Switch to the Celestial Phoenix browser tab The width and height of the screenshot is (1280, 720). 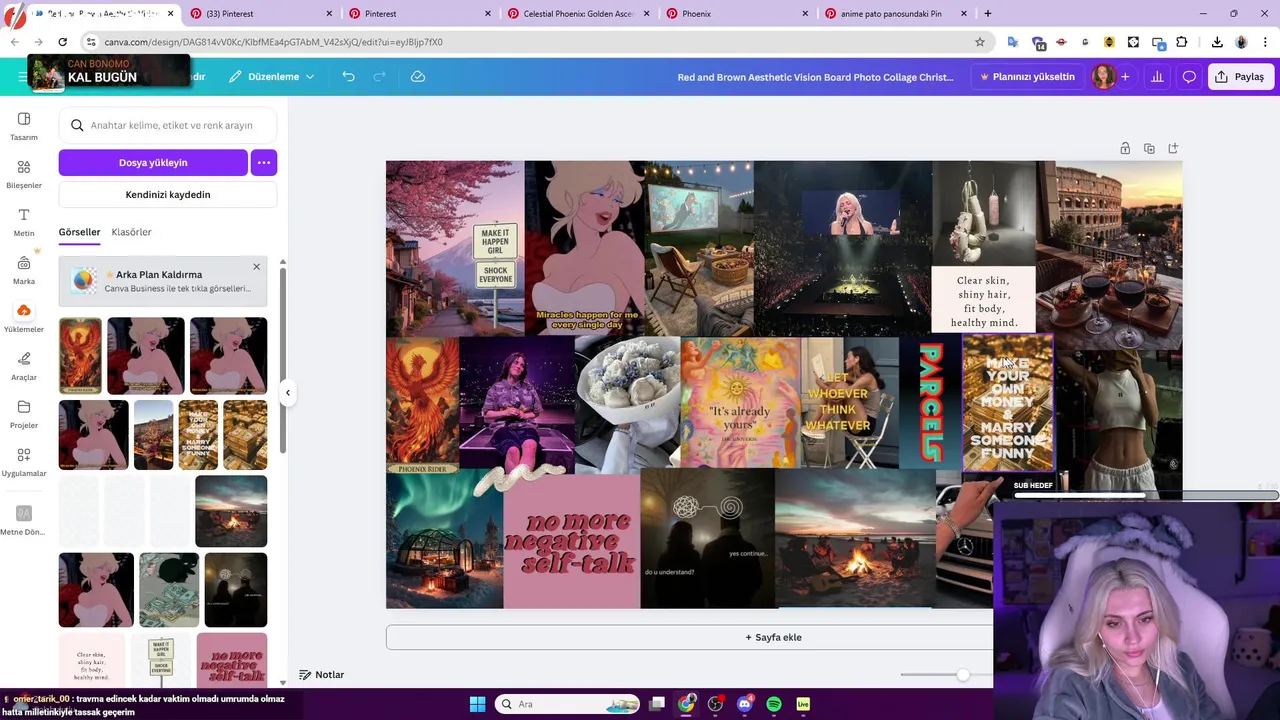click(x=578, y=13)
